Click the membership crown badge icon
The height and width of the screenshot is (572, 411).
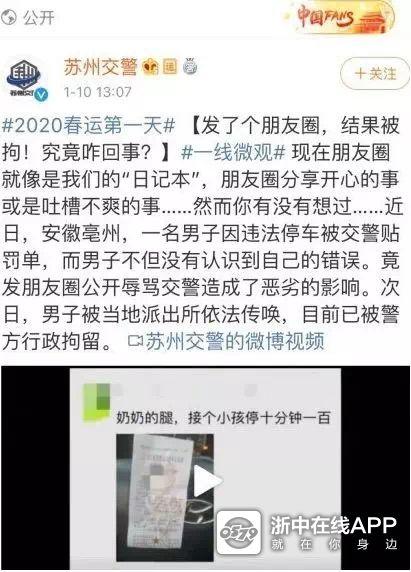(150, 67)
